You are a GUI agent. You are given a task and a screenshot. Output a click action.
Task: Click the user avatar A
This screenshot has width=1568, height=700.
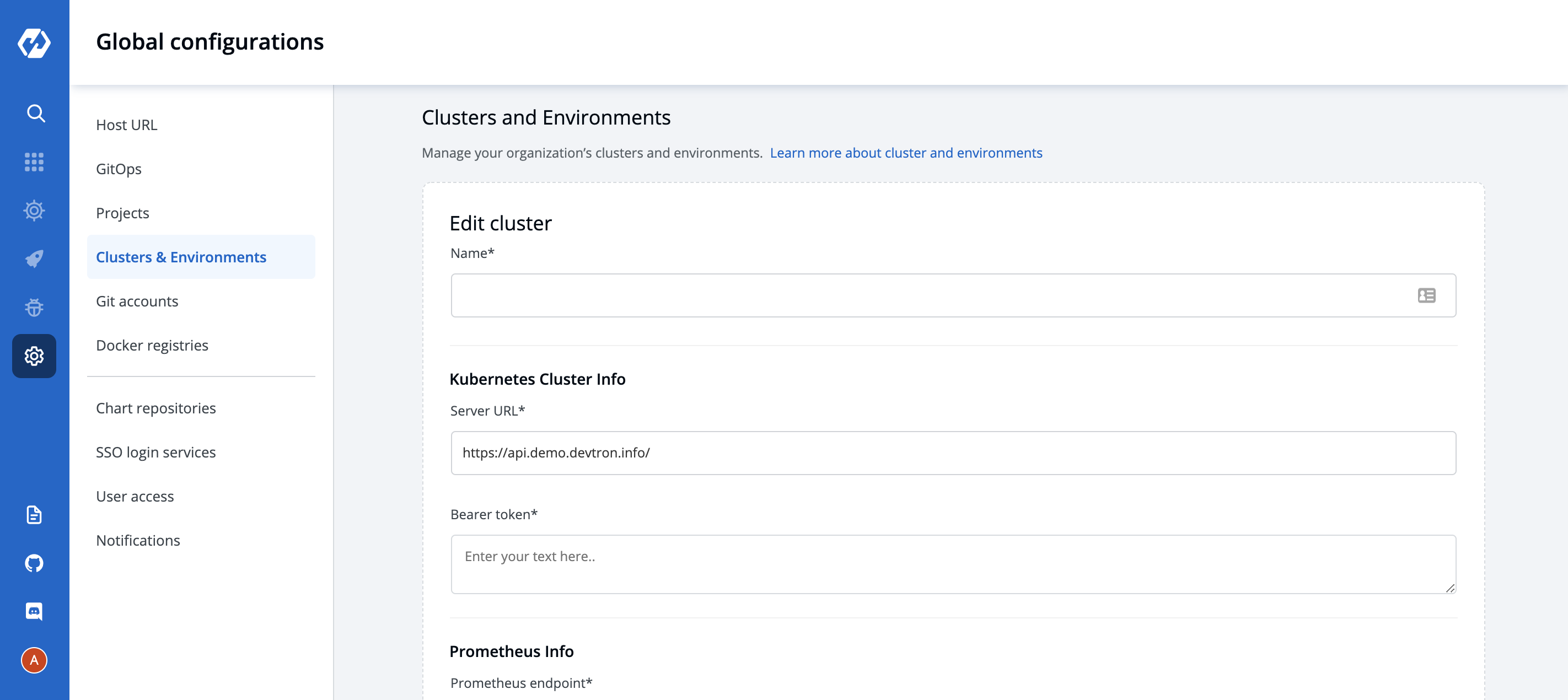tap(34, 660)
